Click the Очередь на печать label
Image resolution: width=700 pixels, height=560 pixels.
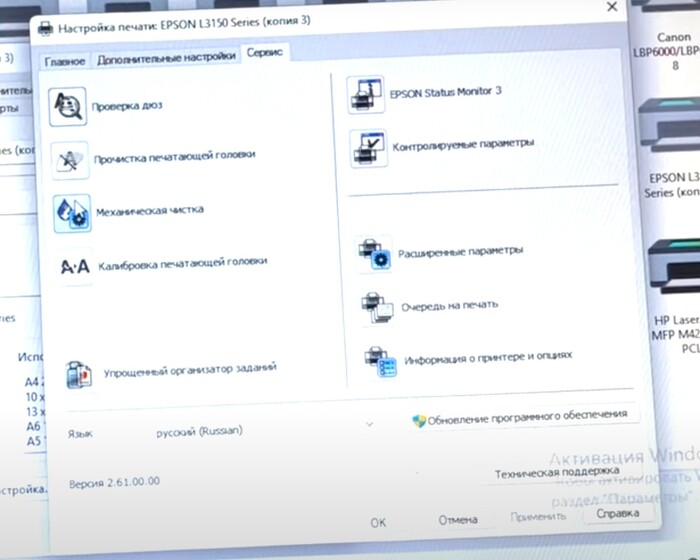pos(450,306)
